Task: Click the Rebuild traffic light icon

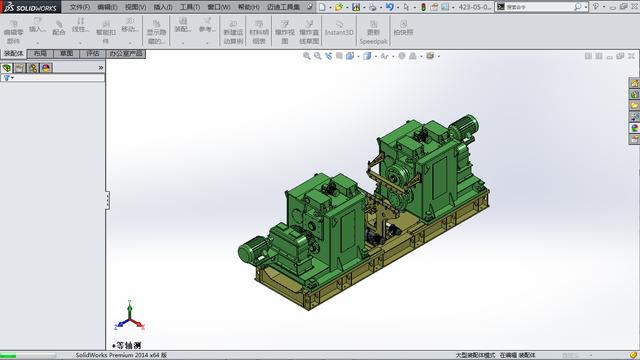Action: coord(423,7)
